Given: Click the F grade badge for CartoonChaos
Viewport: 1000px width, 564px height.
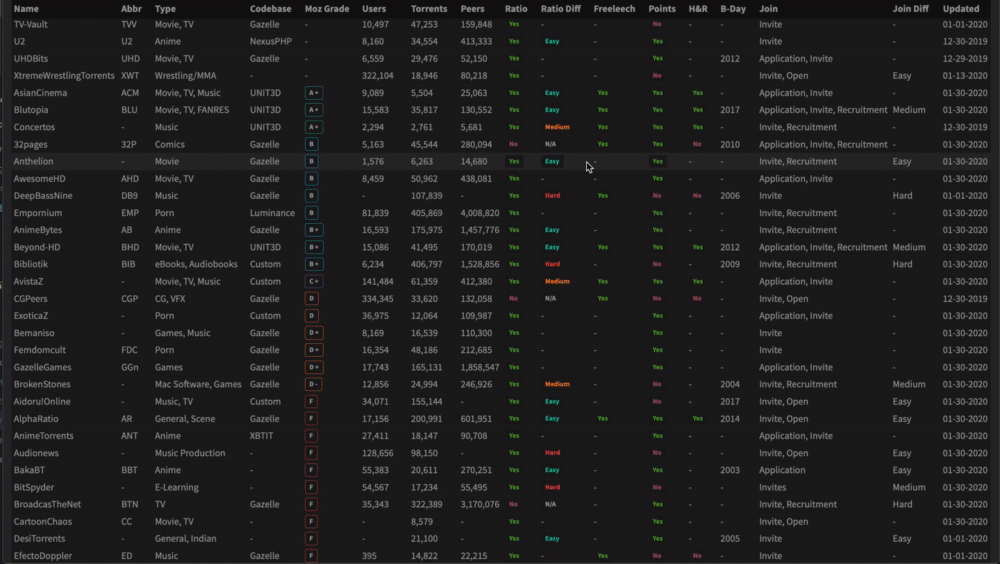Looking at the screenshot, I should click(x=311, y=521).
